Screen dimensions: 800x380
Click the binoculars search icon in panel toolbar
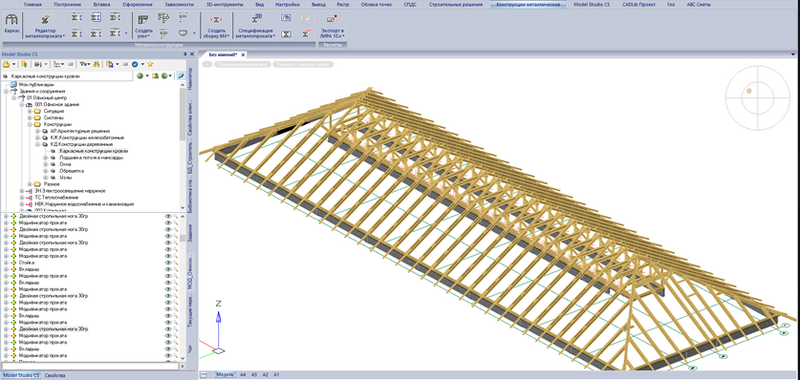point(95,64)
